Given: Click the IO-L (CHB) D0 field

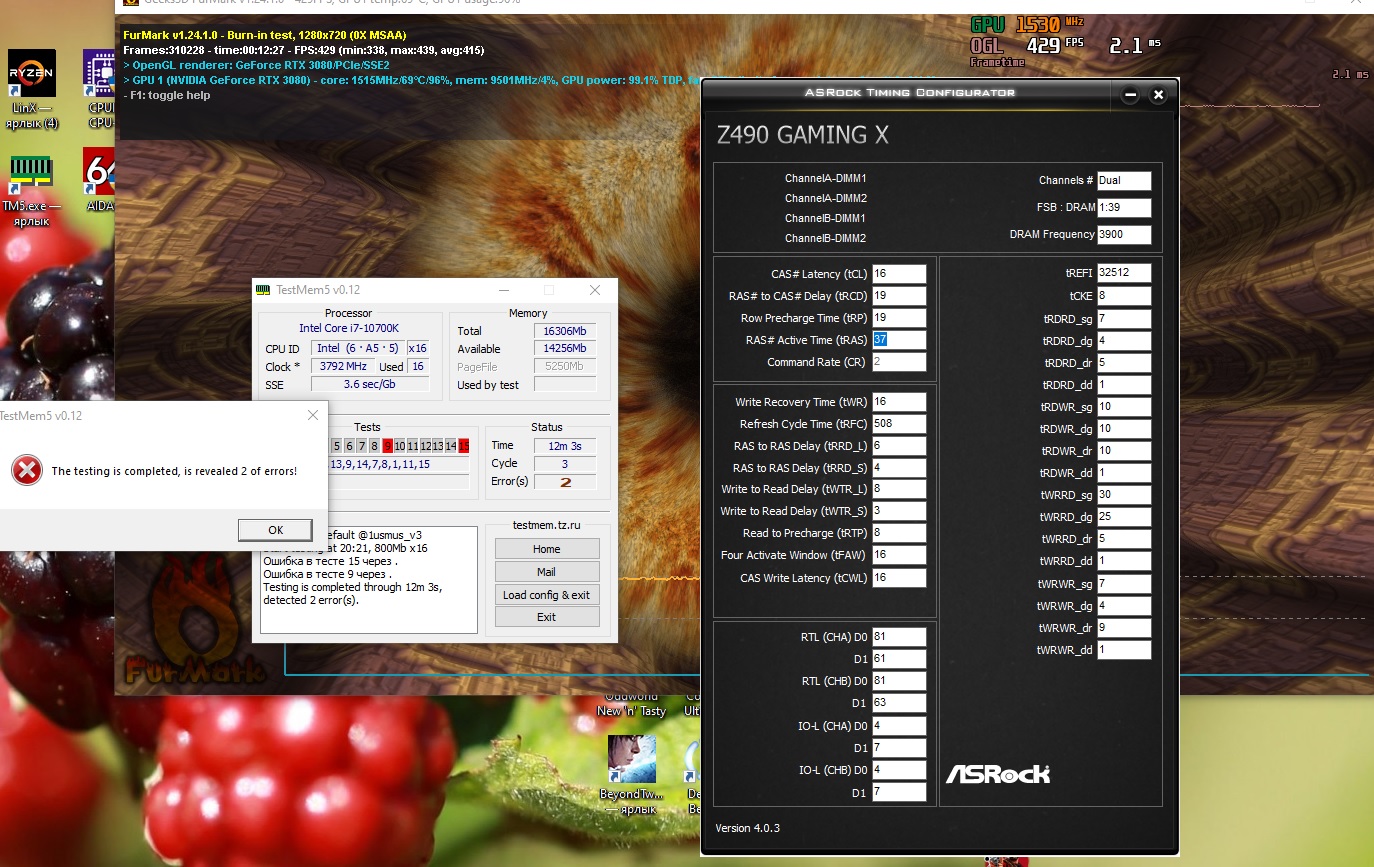Looking at the screenshot, I should click(x=899, y=771).
